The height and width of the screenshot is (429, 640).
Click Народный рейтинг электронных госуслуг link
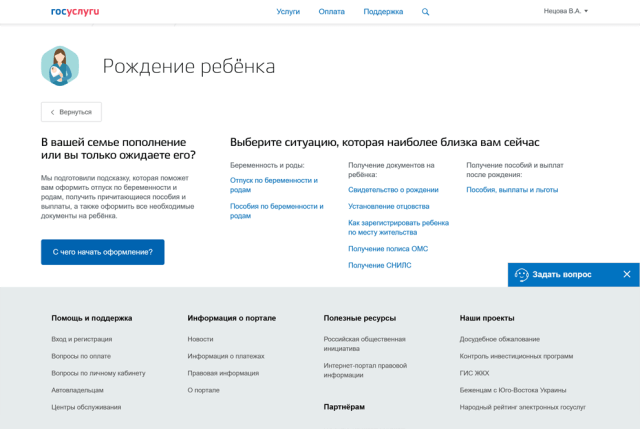tap(522, 407)
